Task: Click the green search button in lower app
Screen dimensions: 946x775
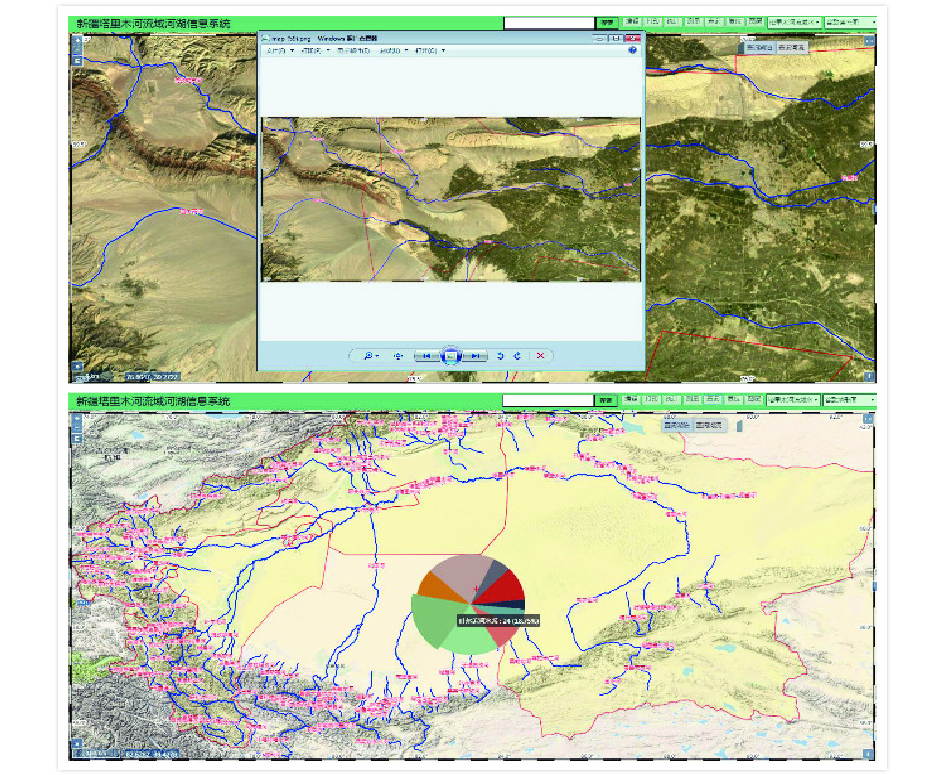Action: click(x=606, y=400)
